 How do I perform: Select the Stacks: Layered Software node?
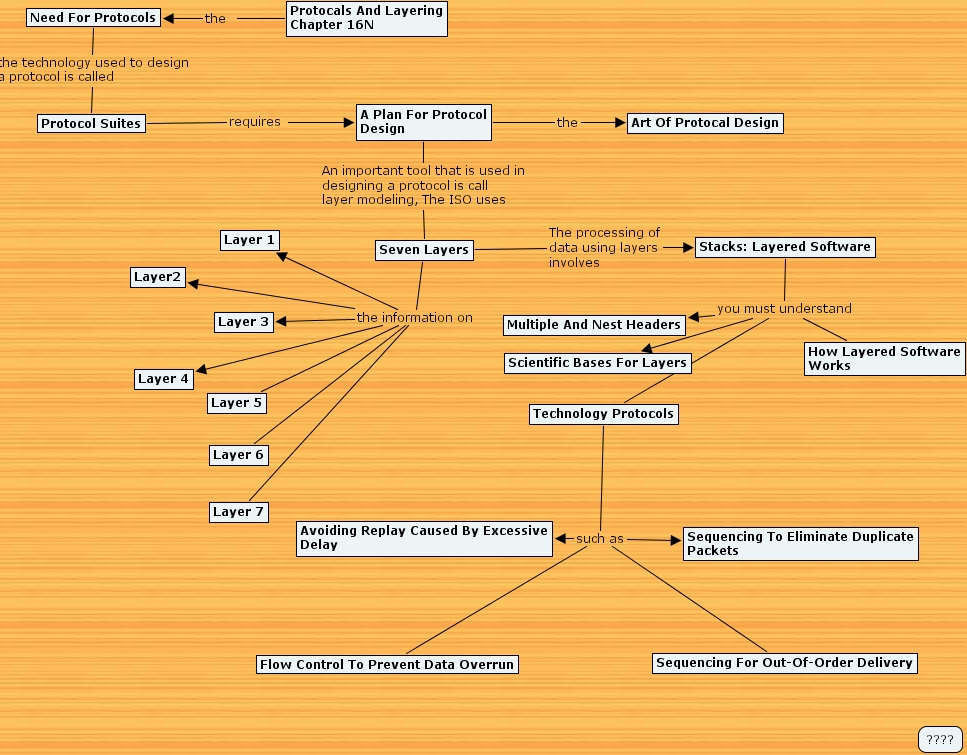pyautogui.click(x=785, y=246)
